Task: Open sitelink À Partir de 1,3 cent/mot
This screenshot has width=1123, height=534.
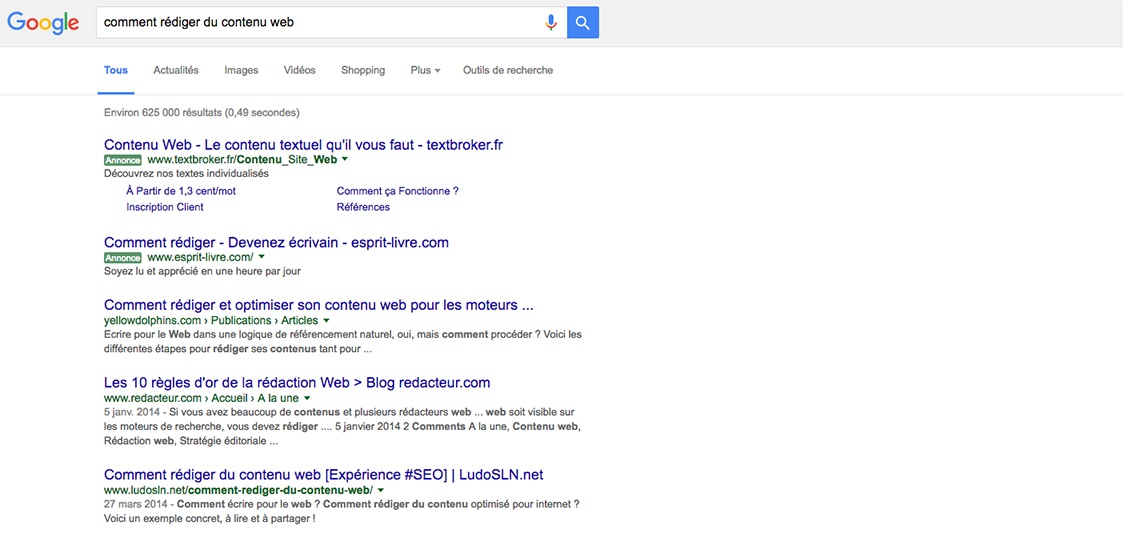Action: point(180,191)
